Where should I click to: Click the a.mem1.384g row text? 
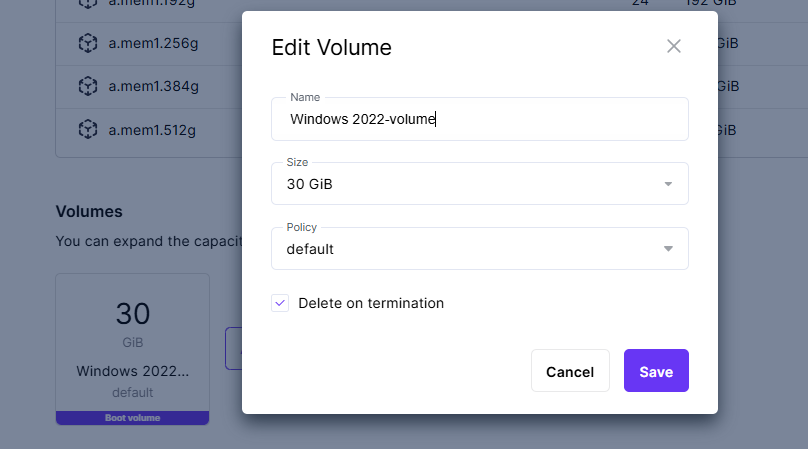[x=154, y=86]
